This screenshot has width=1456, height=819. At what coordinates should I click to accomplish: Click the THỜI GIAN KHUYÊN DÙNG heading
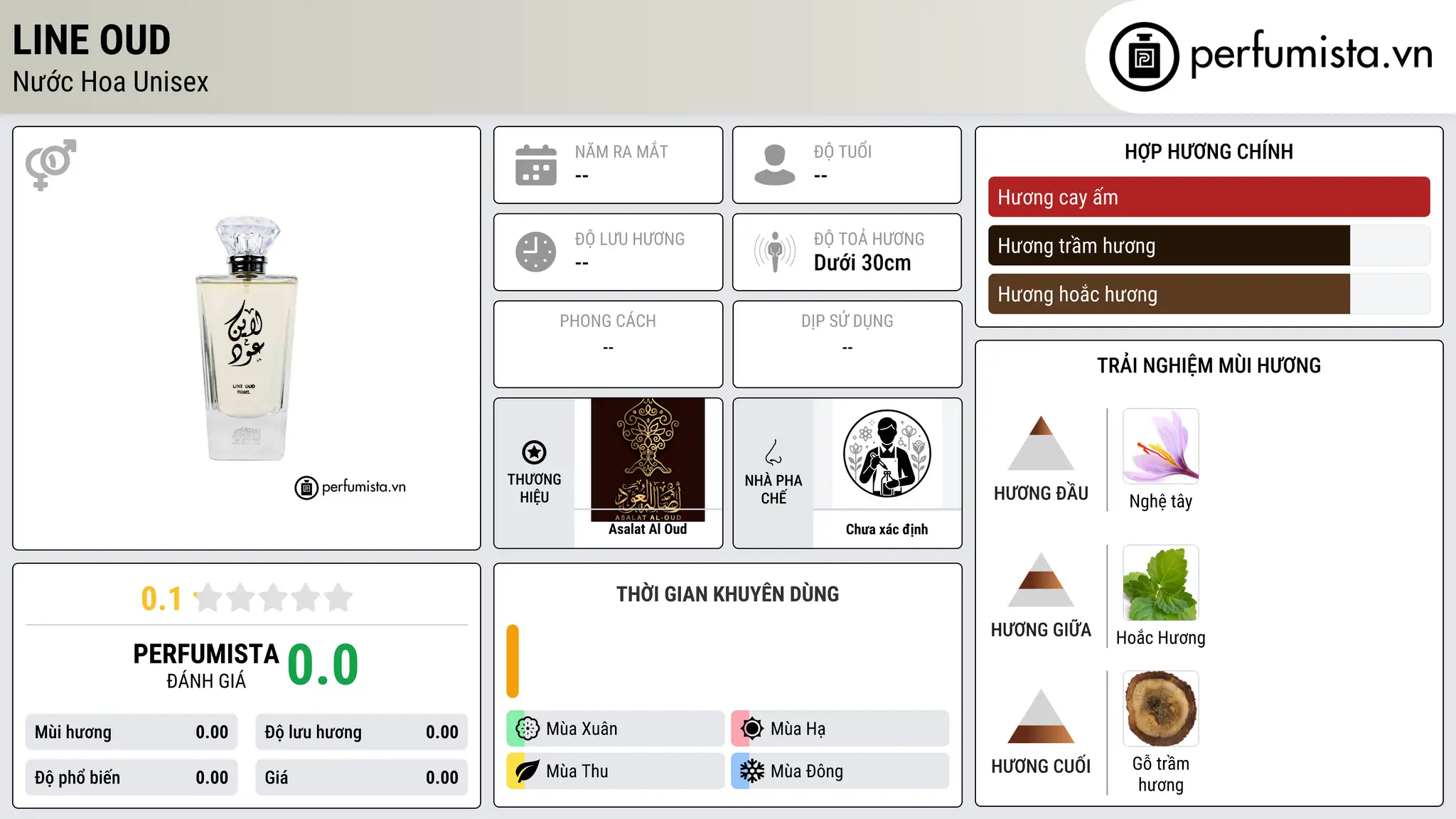click(x=727, y=594)
